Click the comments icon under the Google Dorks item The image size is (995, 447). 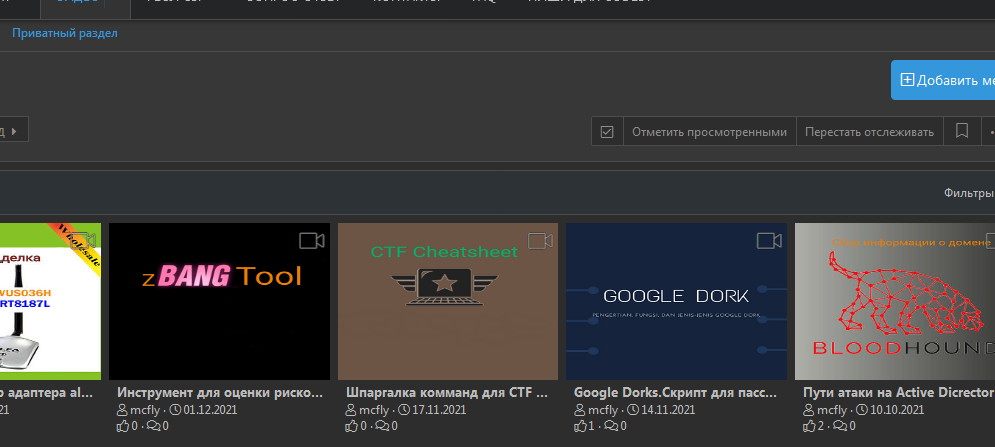coord(612,425)
